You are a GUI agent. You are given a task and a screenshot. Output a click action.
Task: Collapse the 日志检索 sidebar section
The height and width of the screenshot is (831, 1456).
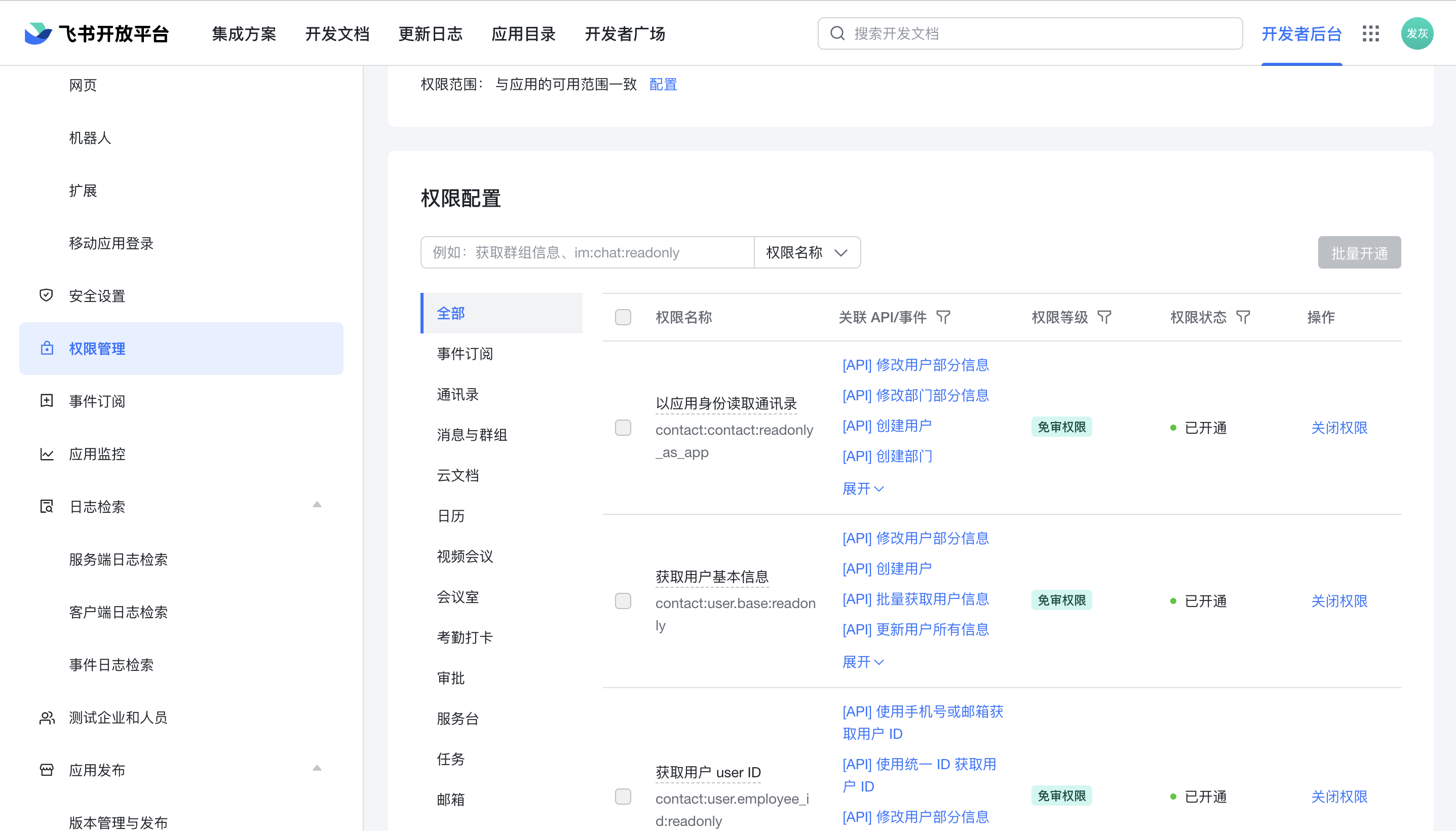click(317, 505)
